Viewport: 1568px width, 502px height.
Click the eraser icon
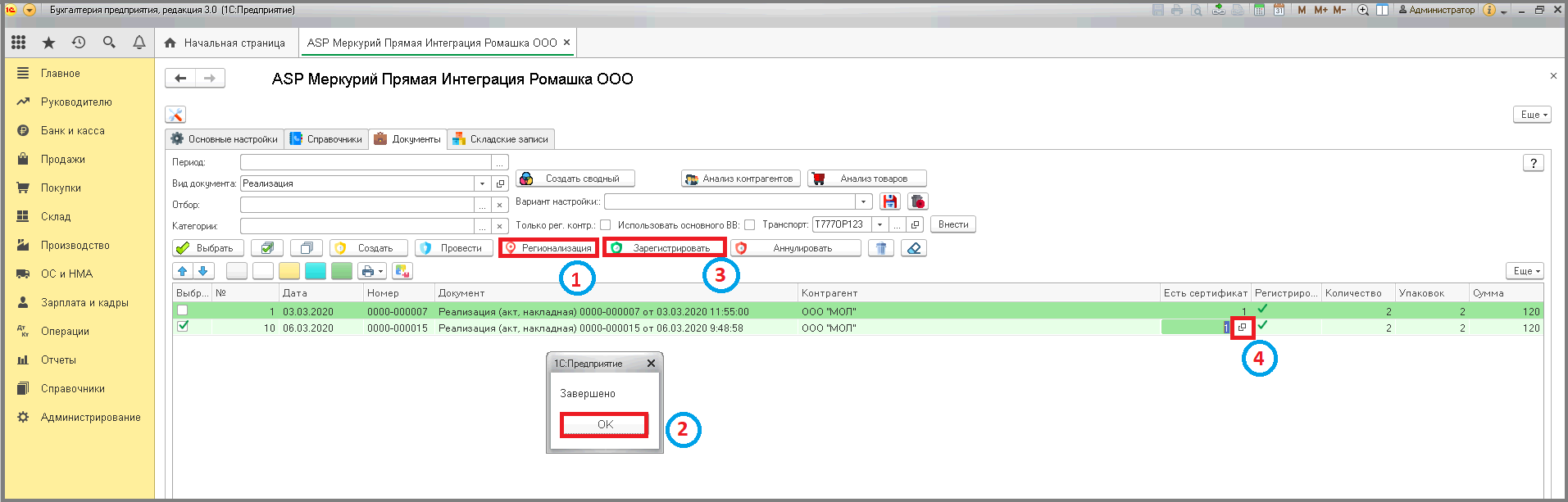point(914,248)
